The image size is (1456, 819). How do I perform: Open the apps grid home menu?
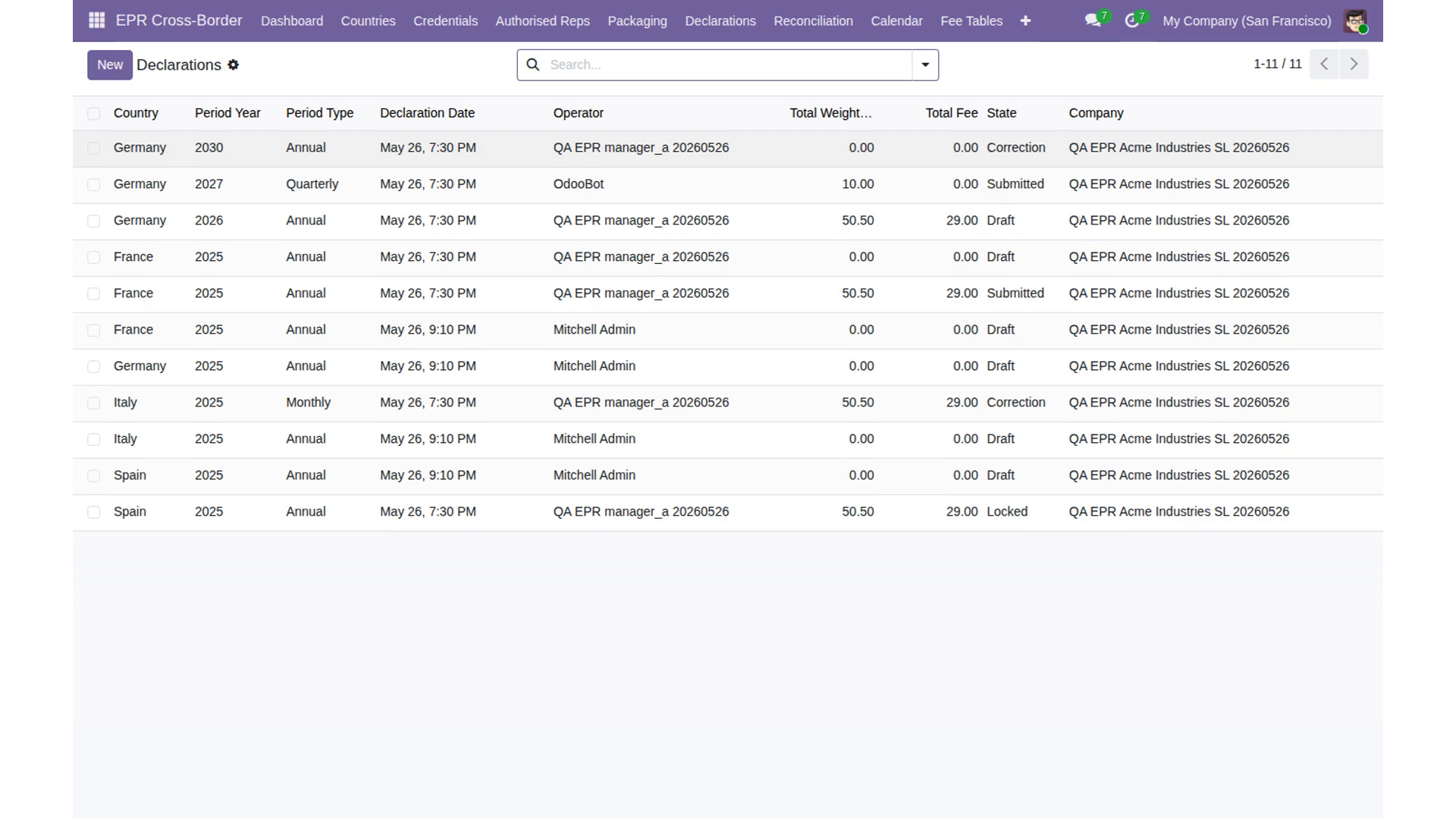96,20
